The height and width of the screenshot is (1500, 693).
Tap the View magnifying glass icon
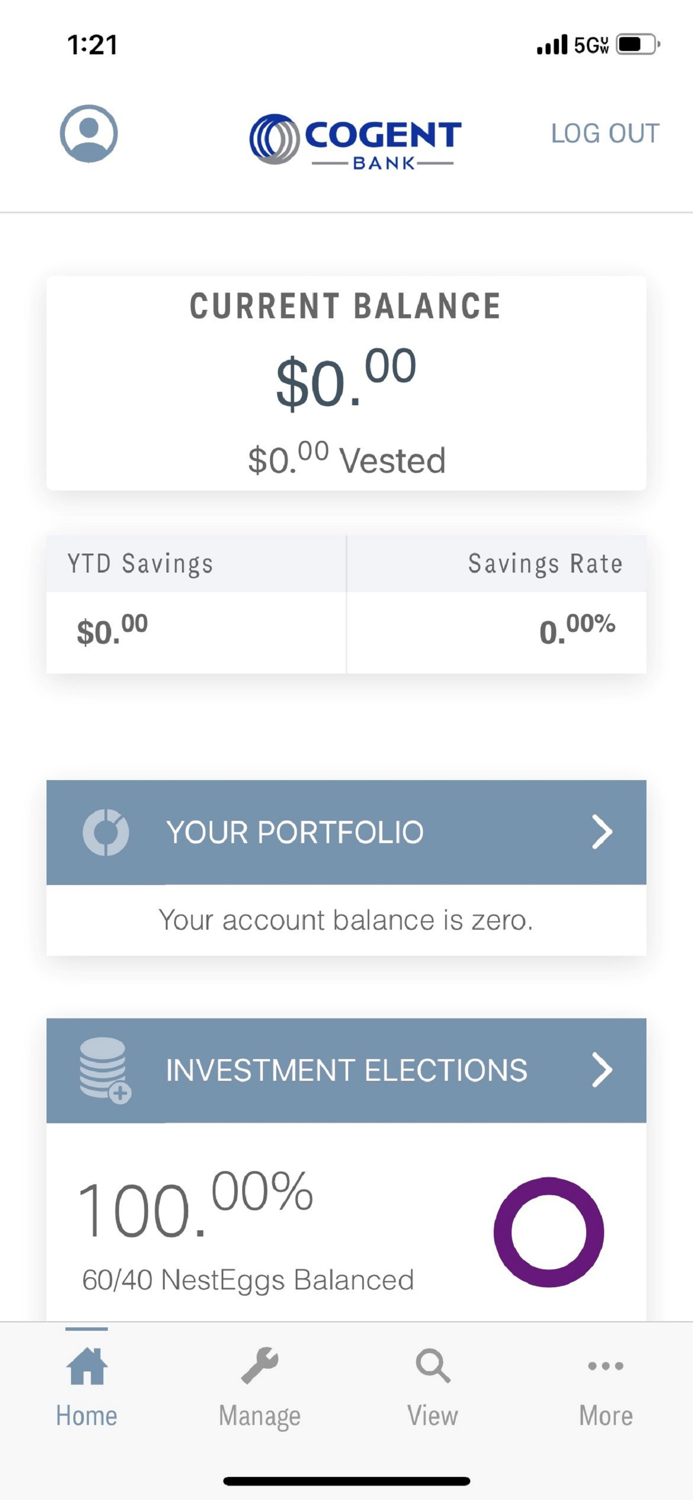click(432, 1365)
